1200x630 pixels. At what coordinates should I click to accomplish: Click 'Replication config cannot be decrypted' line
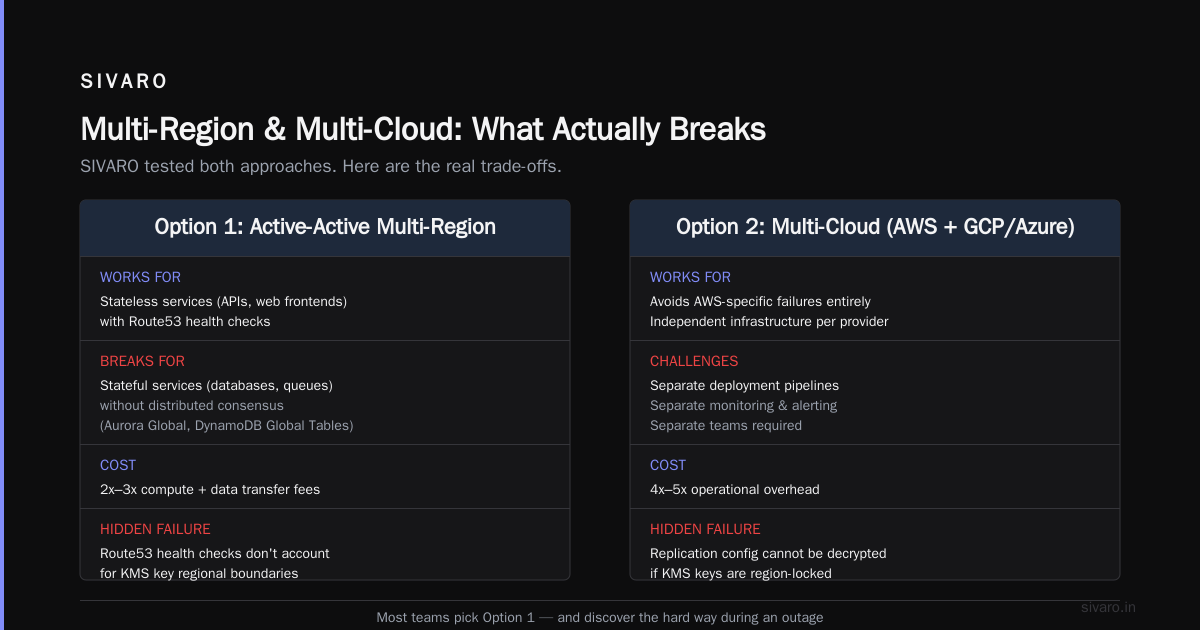[768, 553]
